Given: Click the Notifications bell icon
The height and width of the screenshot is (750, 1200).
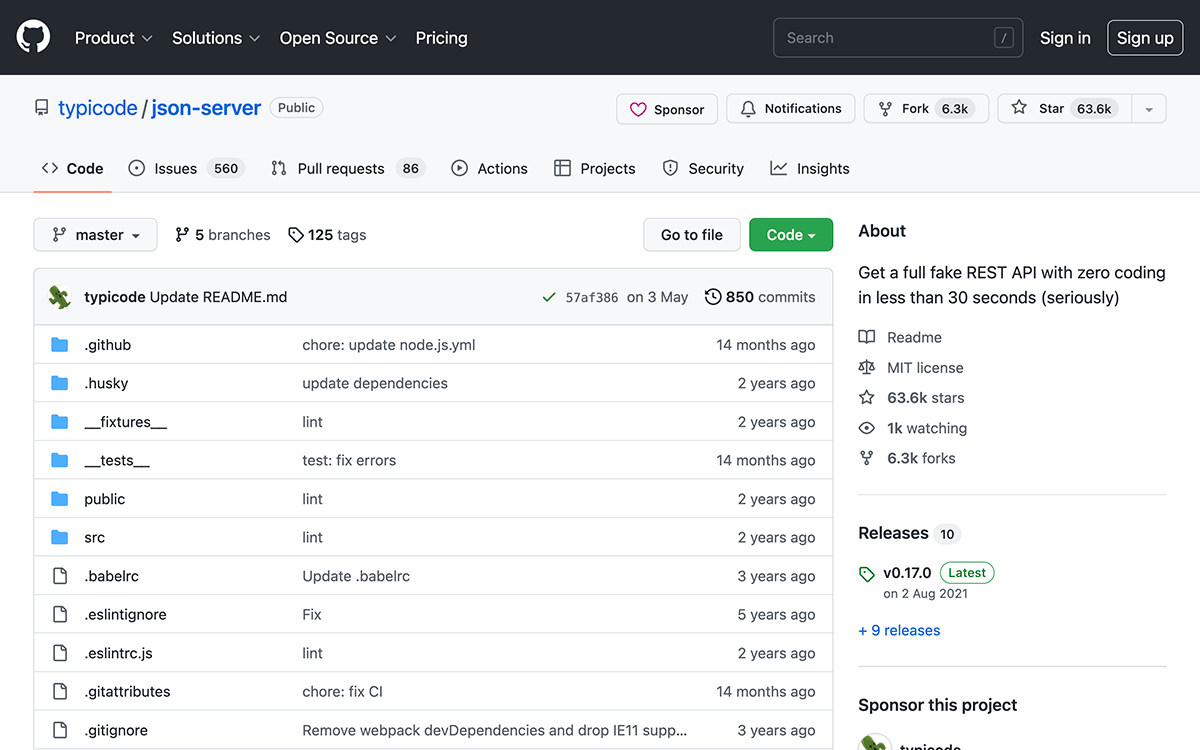Looking at the screenshot, I should coord(750,108).
